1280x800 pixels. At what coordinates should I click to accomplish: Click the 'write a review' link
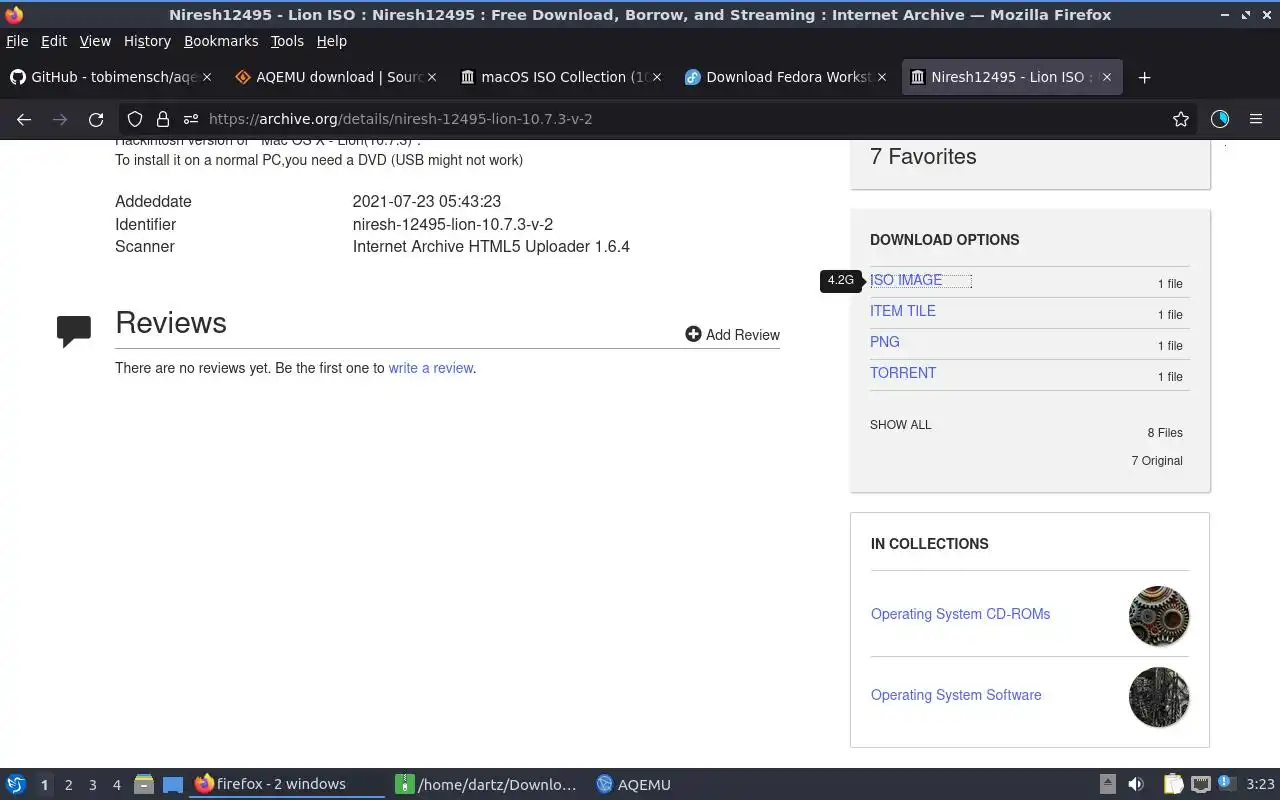click(431, 368)
